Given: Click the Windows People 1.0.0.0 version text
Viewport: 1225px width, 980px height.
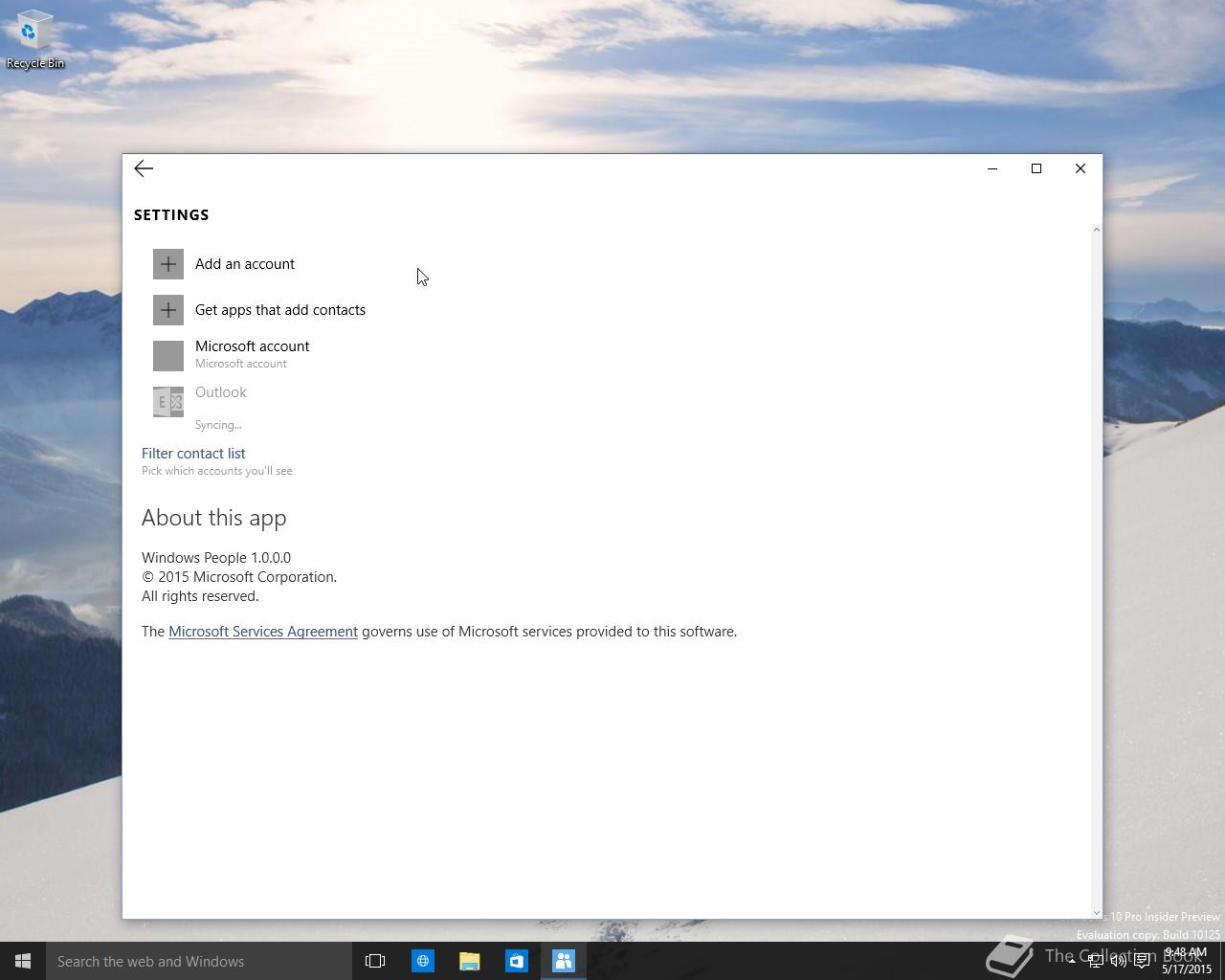Looking at the screenshot, I should click(x=216, y=558).
